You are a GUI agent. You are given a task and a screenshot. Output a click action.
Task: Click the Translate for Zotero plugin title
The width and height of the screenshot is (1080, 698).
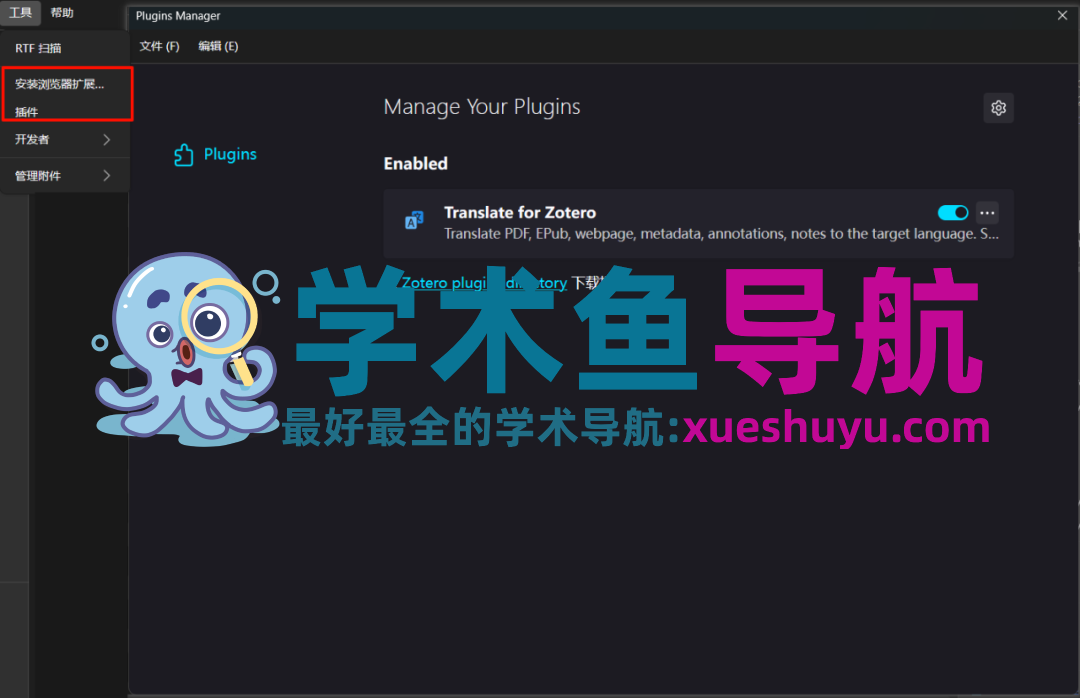coord(520,212)
